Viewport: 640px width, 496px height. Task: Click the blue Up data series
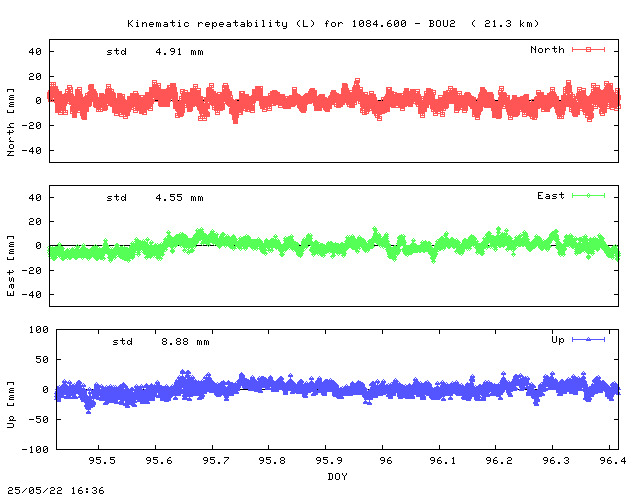[337, 388]
